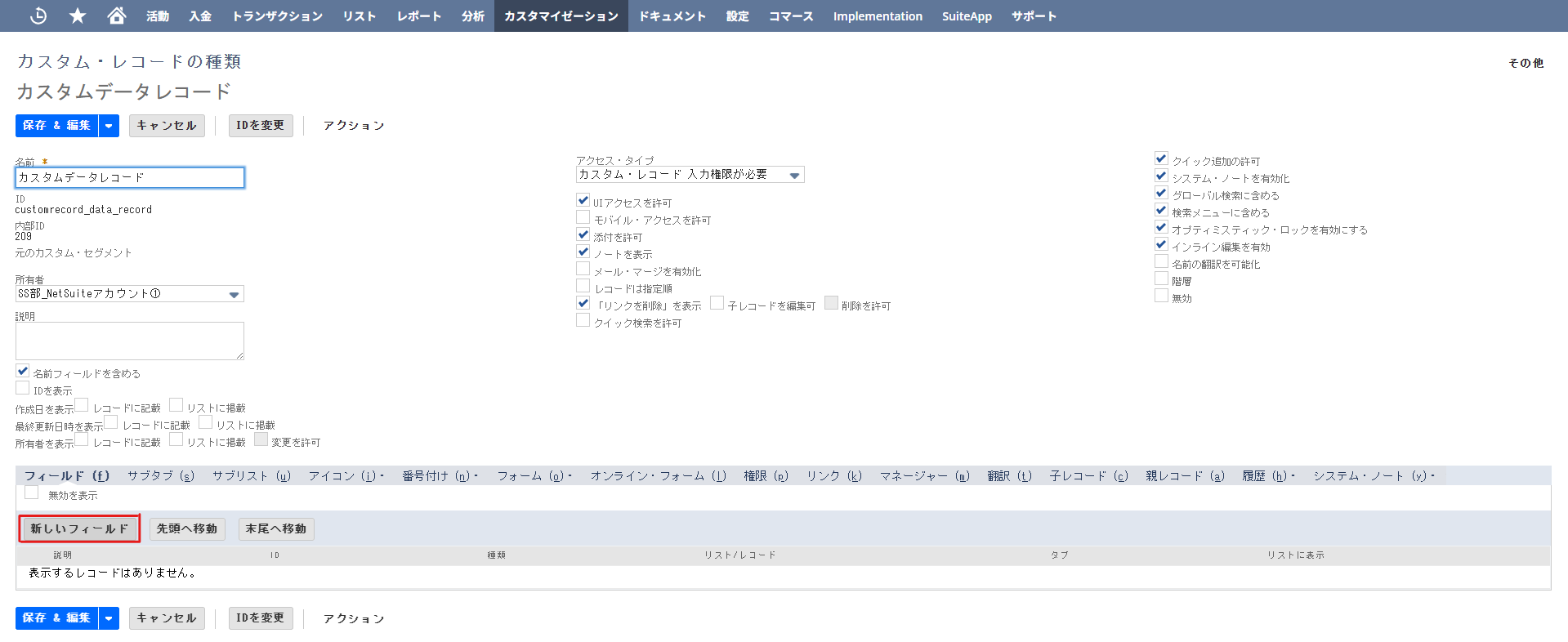Toggle 名前フィールドを含める checkbox
The image size is (1568, 642).
(23, 371)
